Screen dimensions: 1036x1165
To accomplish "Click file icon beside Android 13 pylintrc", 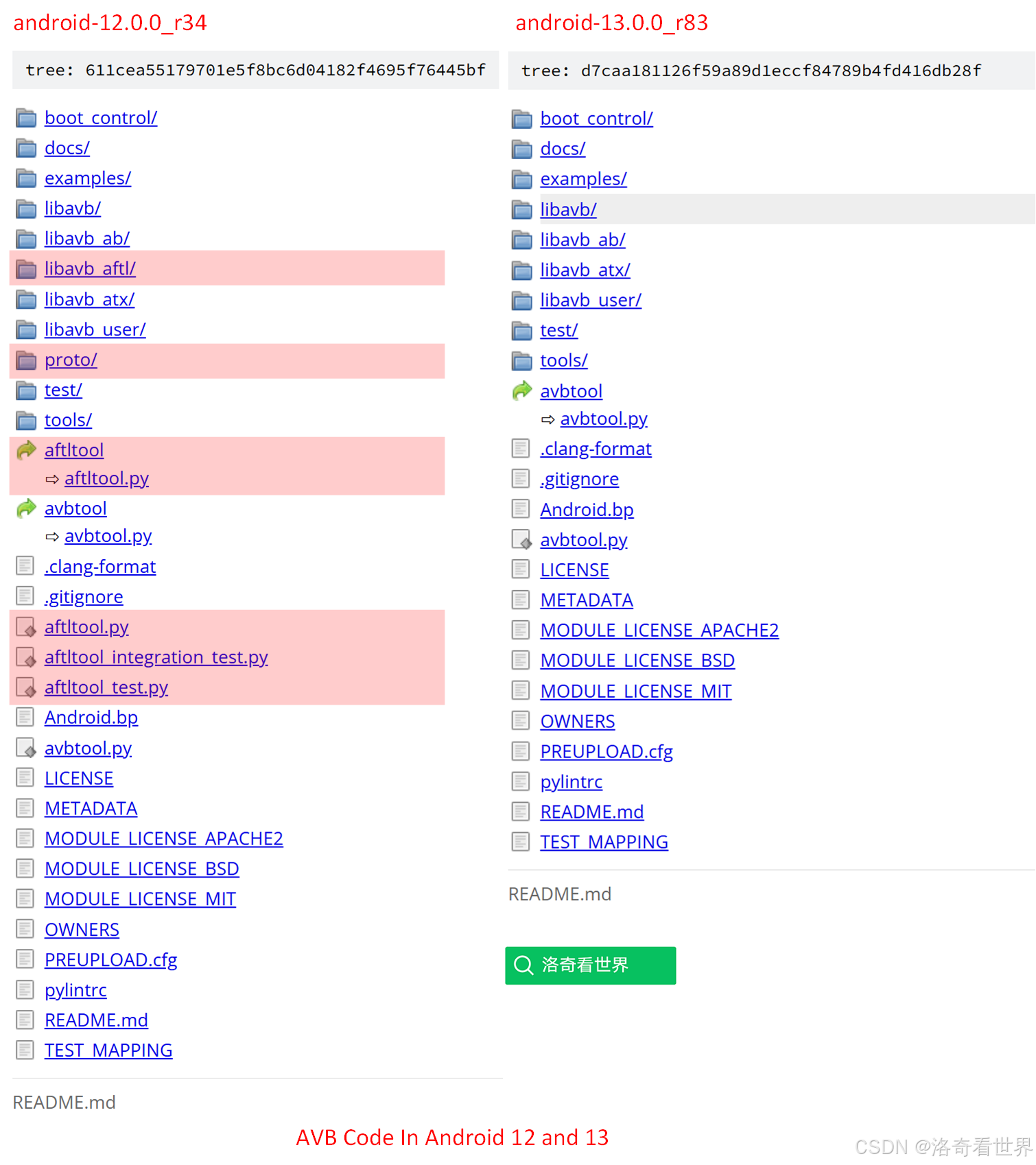I will (x=521, y=781).
